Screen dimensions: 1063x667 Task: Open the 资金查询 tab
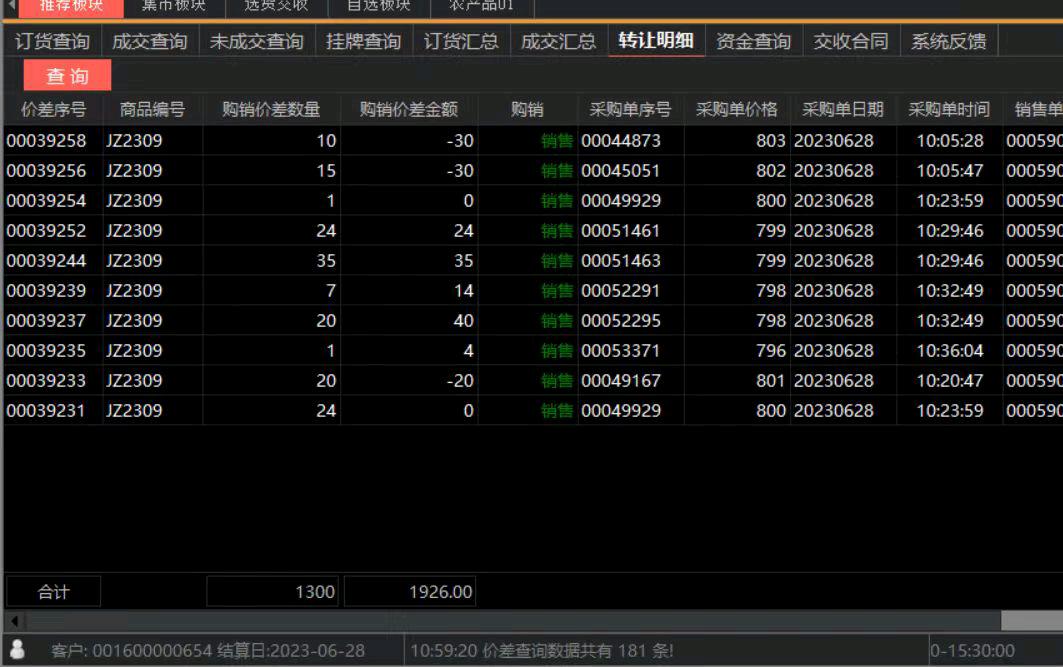click(x=753, y=41)
